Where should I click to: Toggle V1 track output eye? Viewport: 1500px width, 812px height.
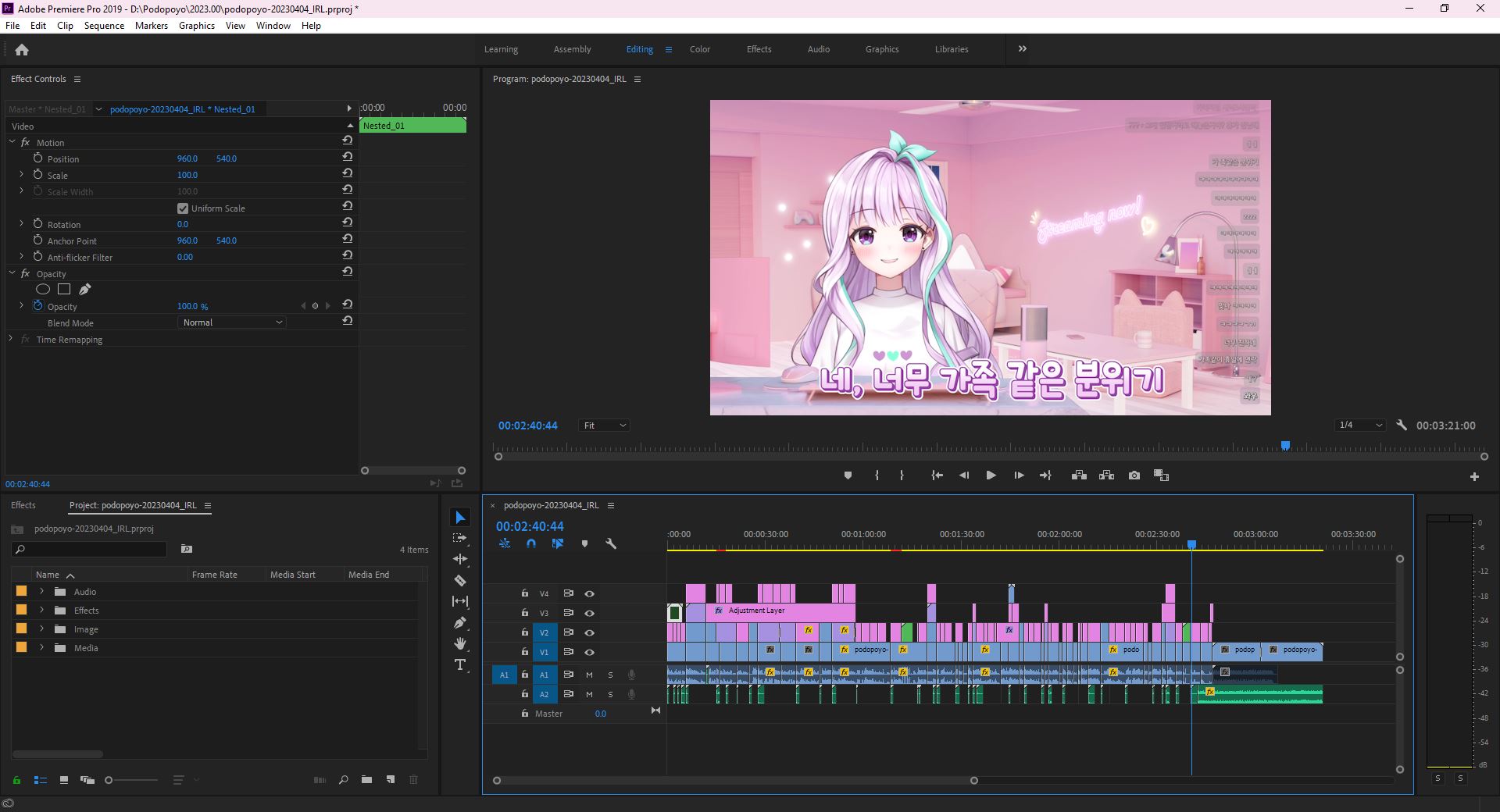590,652
